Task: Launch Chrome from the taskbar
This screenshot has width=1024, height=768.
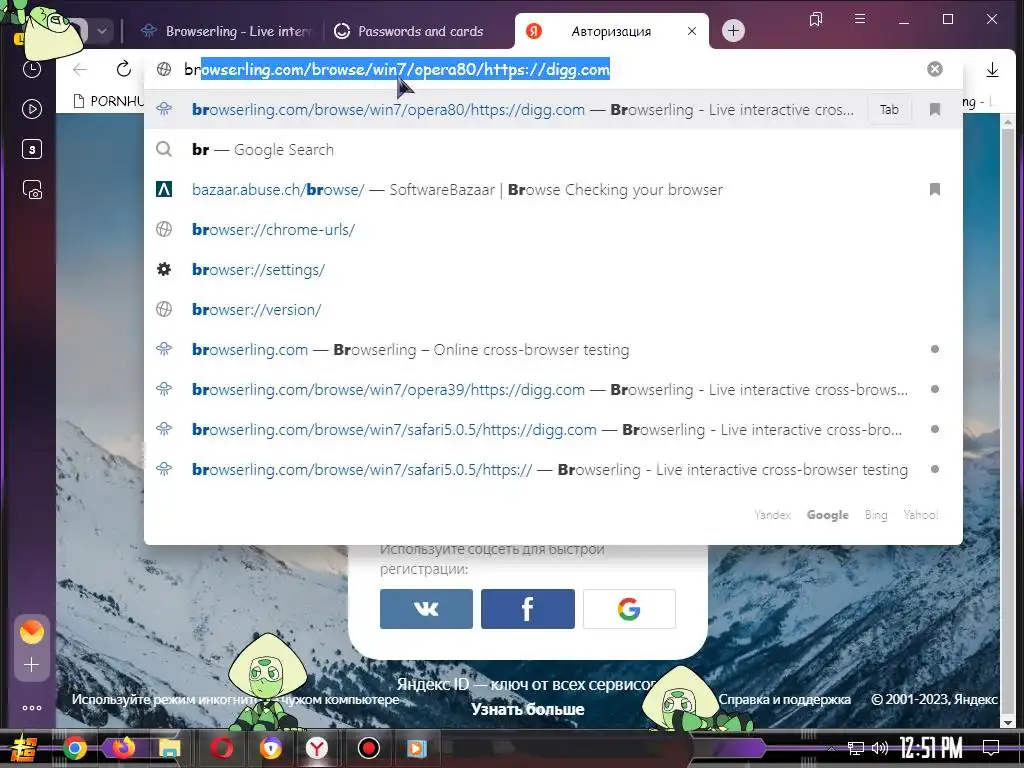Action: 75,748
